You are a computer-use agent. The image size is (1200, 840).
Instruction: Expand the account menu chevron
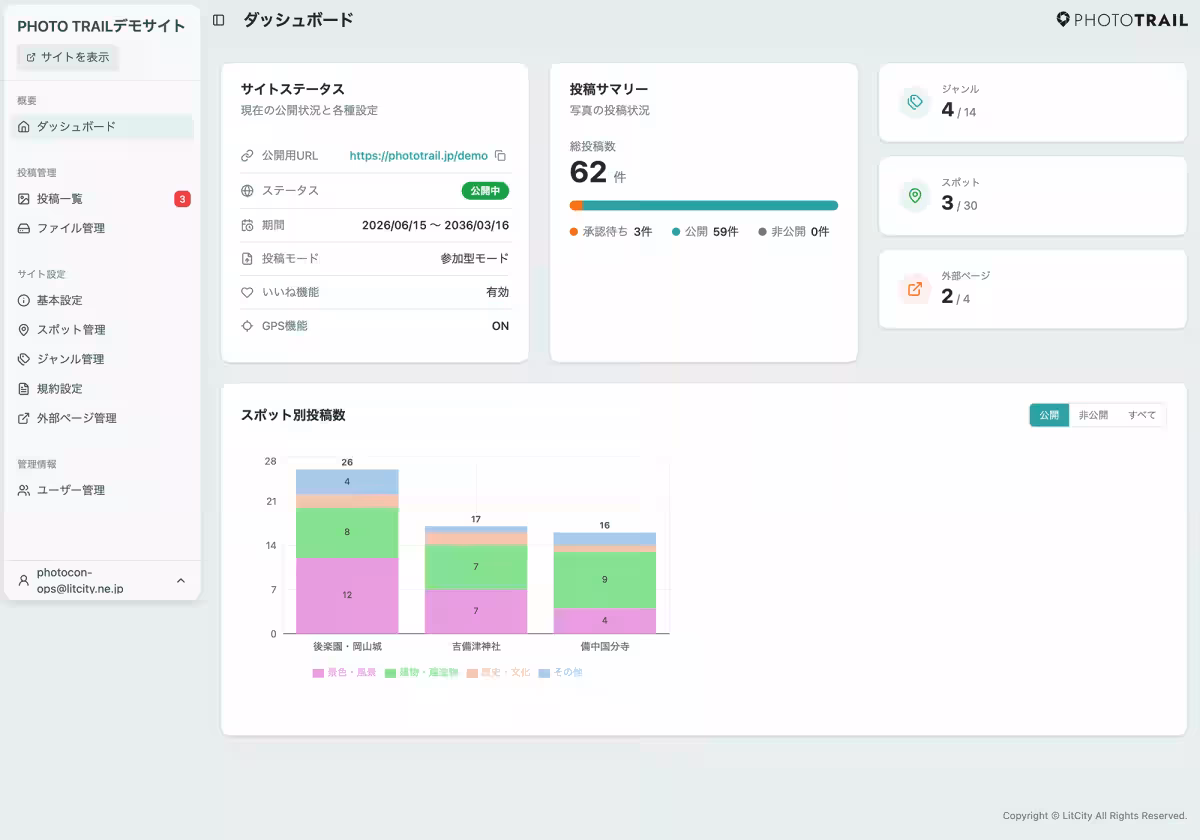point(181,581)
